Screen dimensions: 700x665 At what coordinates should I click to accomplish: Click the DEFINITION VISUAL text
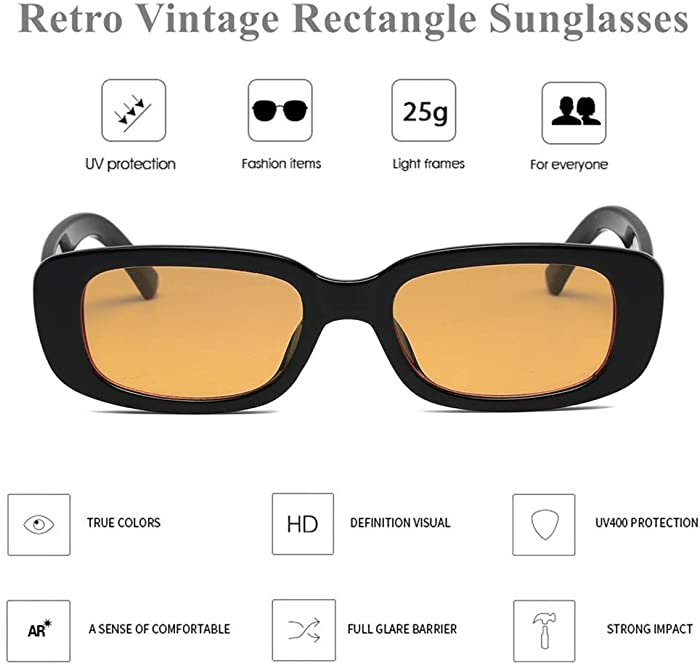[x=400, y=523]
